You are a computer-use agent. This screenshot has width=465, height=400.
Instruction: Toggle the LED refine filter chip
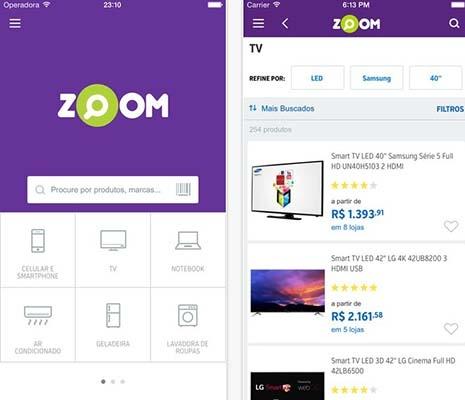pos(317,78)
